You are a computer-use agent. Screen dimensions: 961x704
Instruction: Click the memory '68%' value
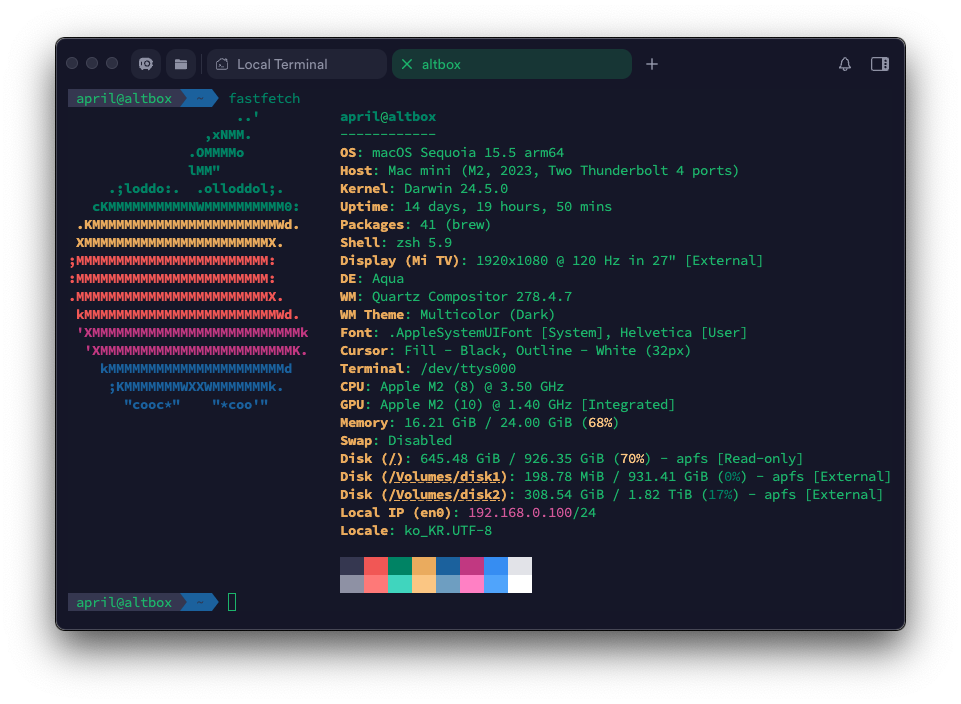coord(600,423)
